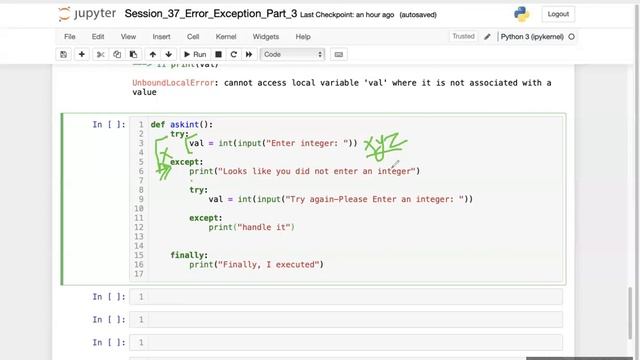Click the UnboundLocalError message text
The width and height of the screenshot is (640, 360).
pos(342,87)
